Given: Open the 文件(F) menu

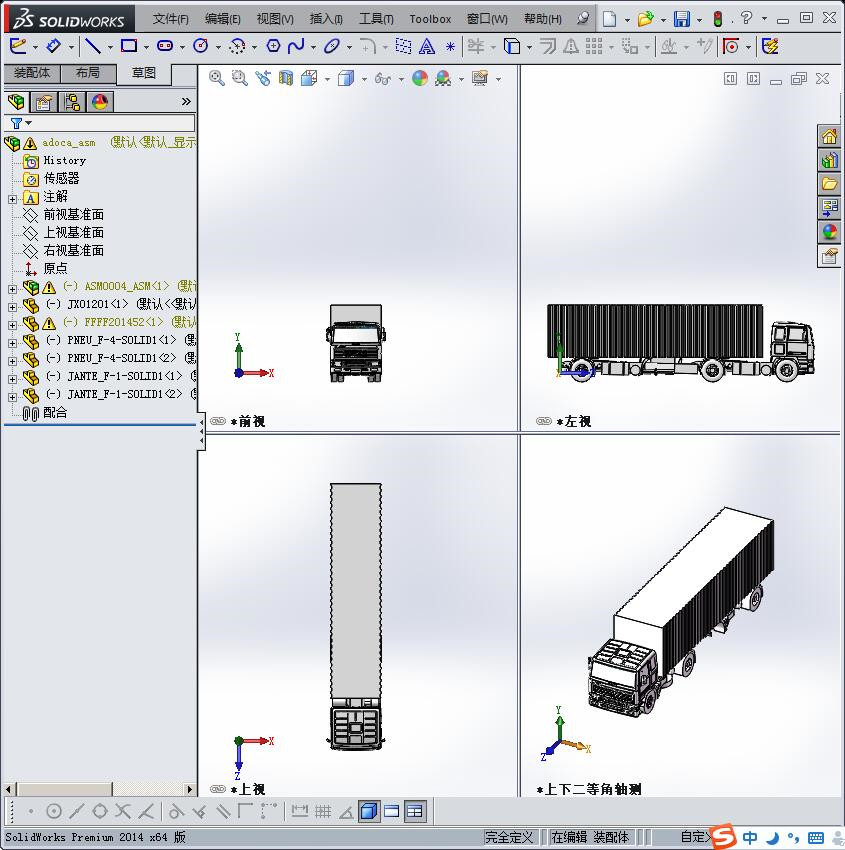Looking at the screenshot, I should click(x=171, y=19).
